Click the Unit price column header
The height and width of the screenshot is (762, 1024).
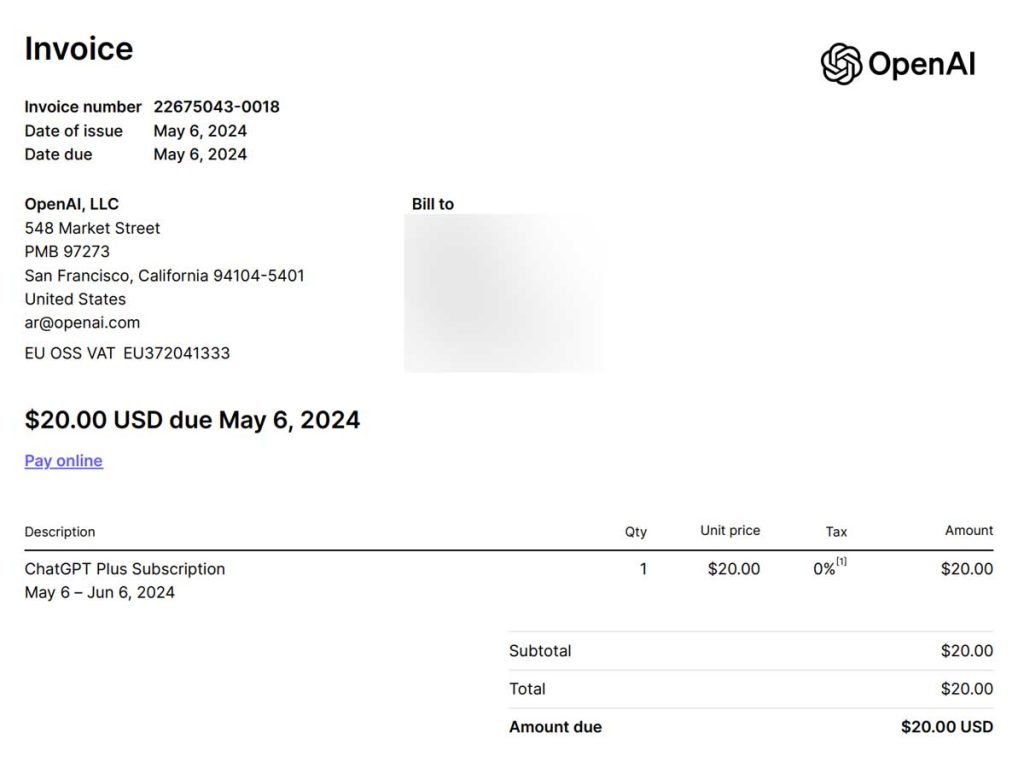[x=730, y=531]
